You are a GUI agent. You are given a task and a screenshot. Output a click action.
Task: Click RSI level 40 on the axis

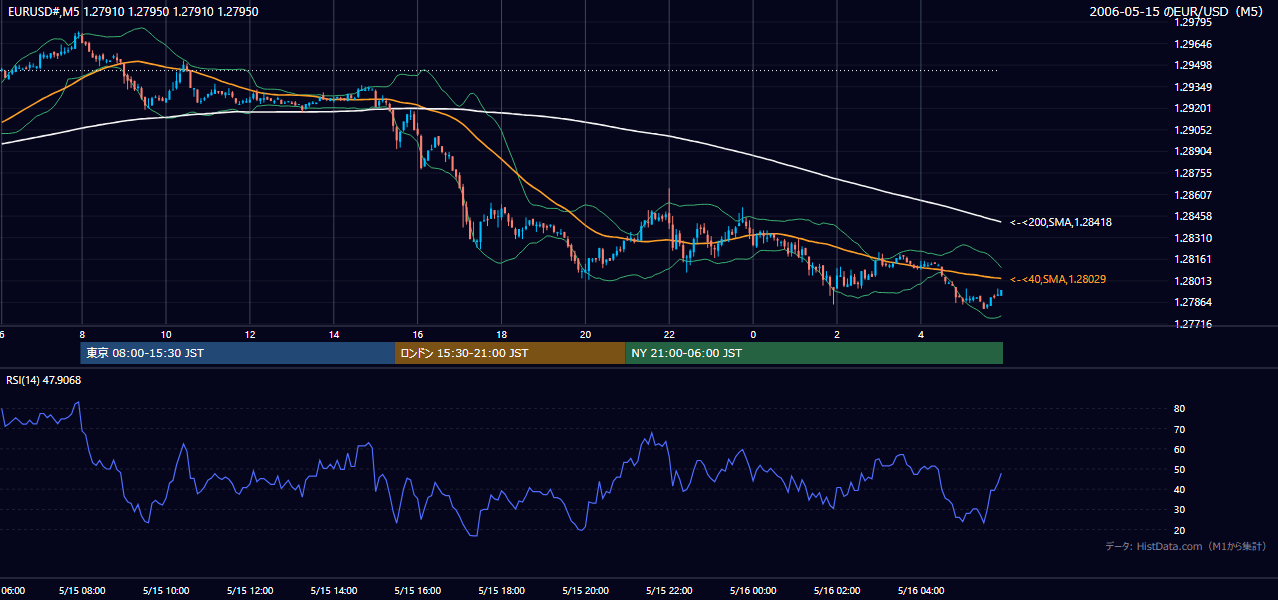1180,489
